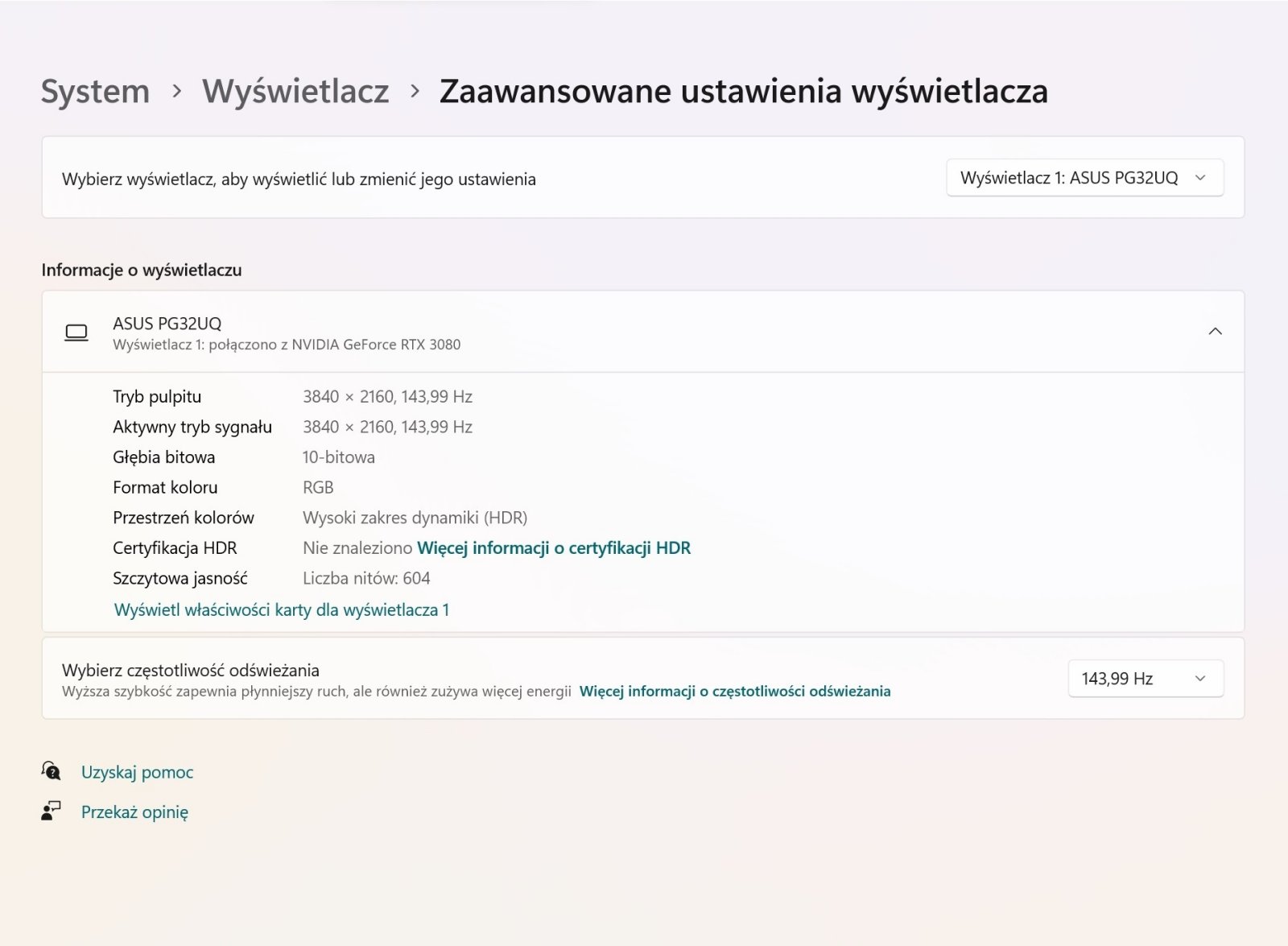Click the feedback person icon
The height and width of the screenshot is (946, 1288).
51,811
